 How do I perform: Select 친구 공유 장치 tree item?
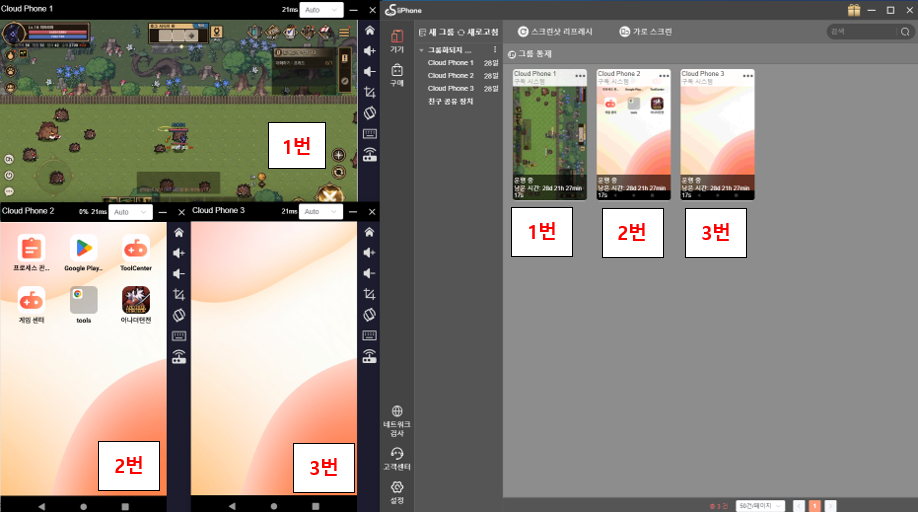(450, 101)
